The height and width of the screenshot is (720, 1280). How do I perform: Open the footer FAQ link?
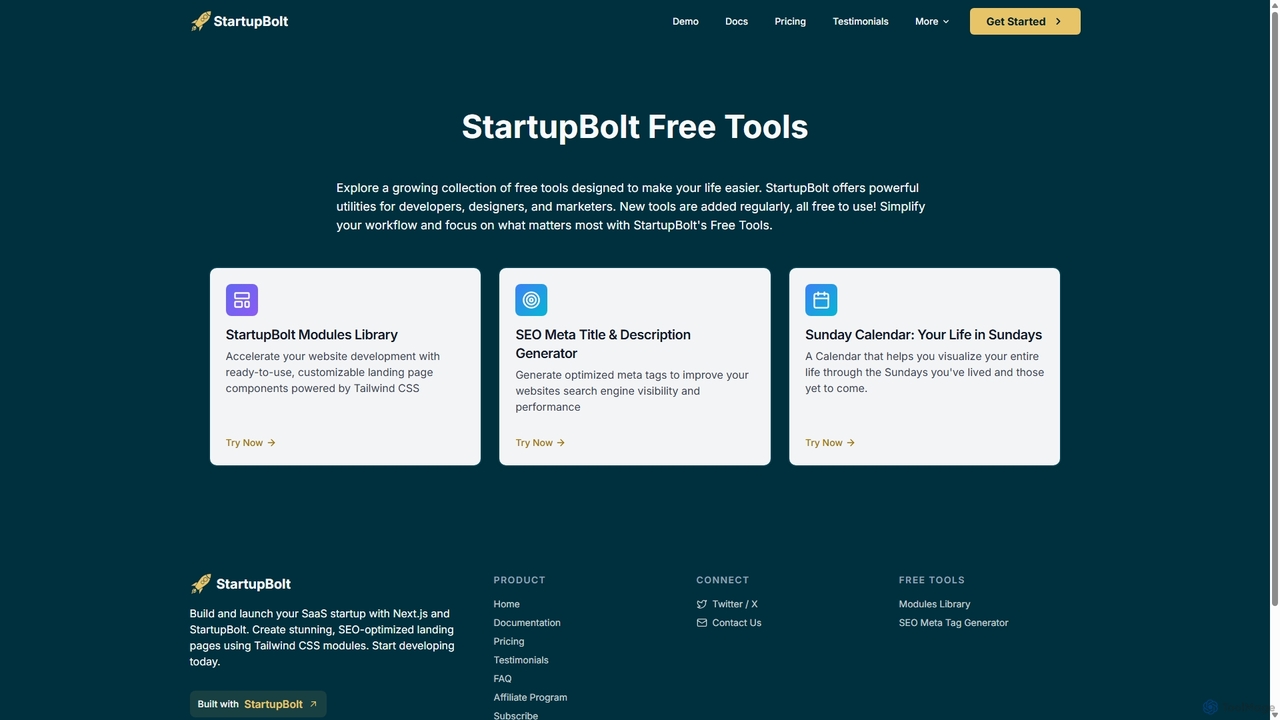(502, 679)
